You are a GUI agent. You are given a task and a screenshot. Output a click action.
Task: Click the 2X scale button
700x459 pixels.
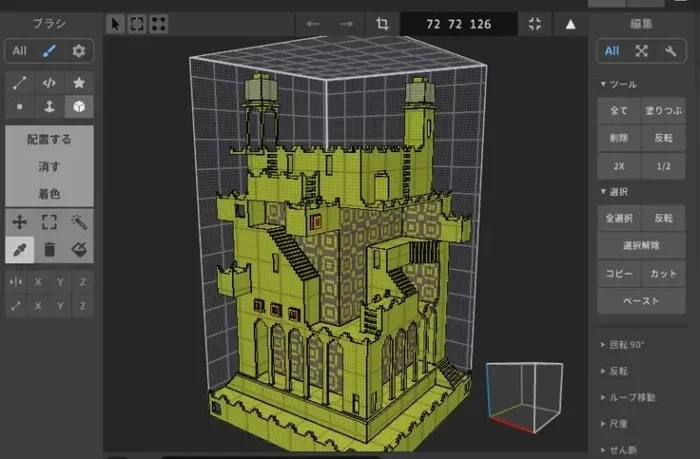[619, 166]
